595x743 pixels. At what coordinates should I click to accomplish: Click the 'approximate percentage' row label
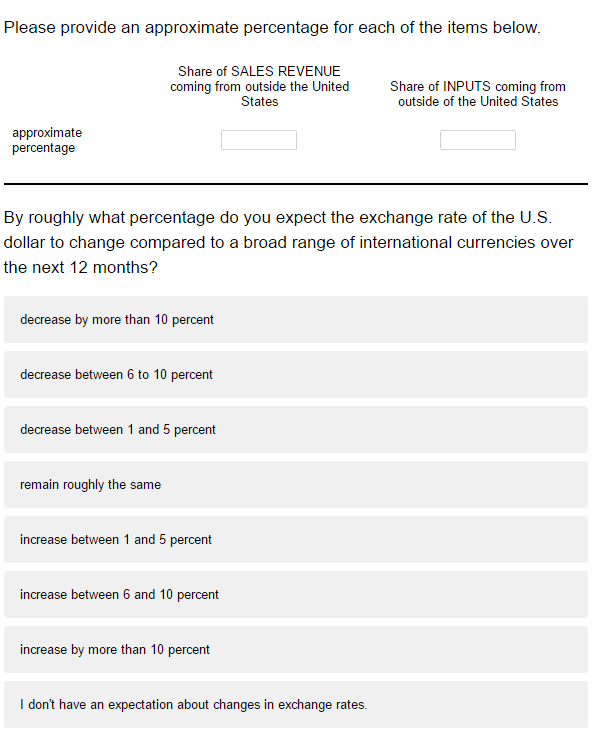coord(47,140)
